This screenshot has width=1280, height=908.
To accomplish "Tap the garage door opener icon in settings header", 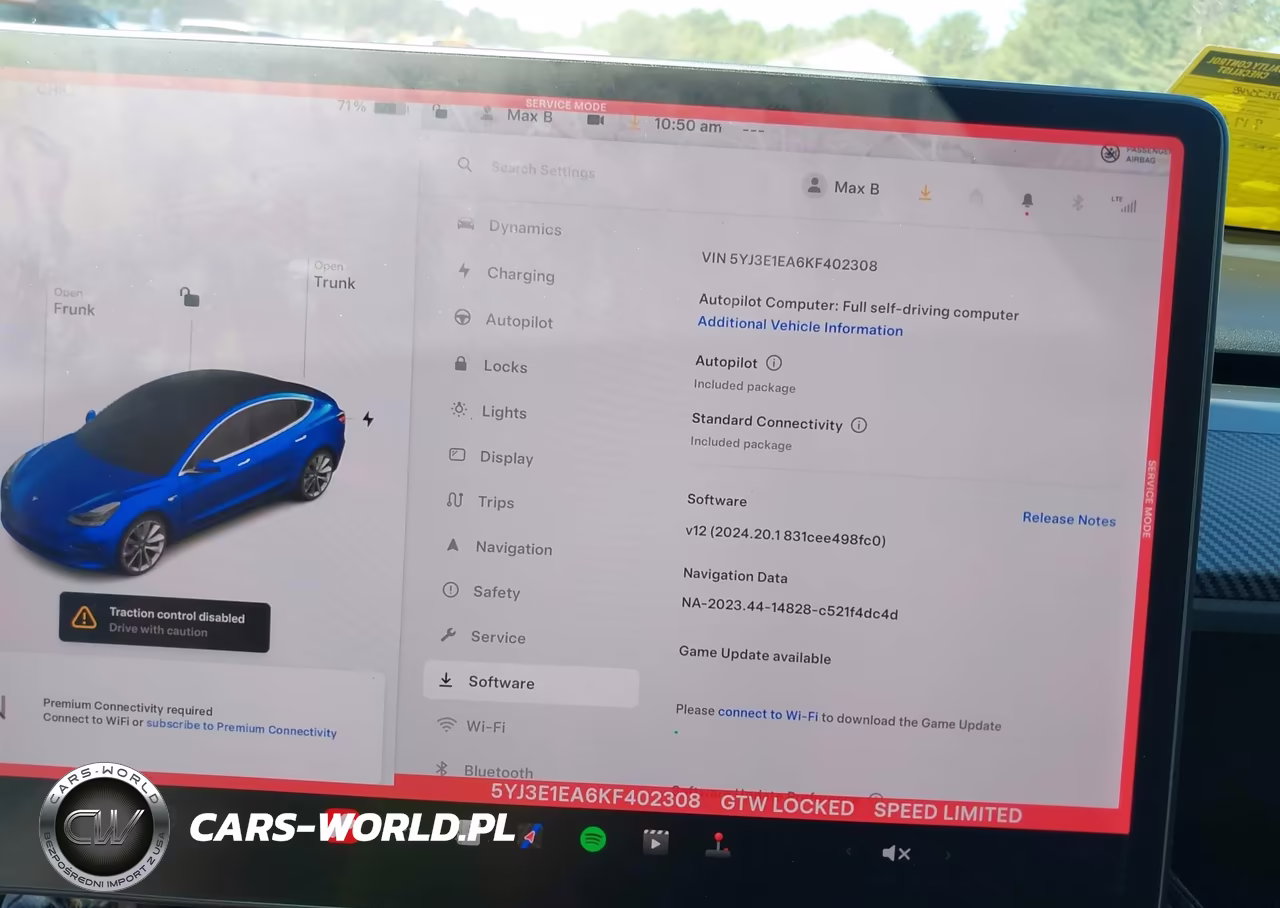I will coord(976,198).
